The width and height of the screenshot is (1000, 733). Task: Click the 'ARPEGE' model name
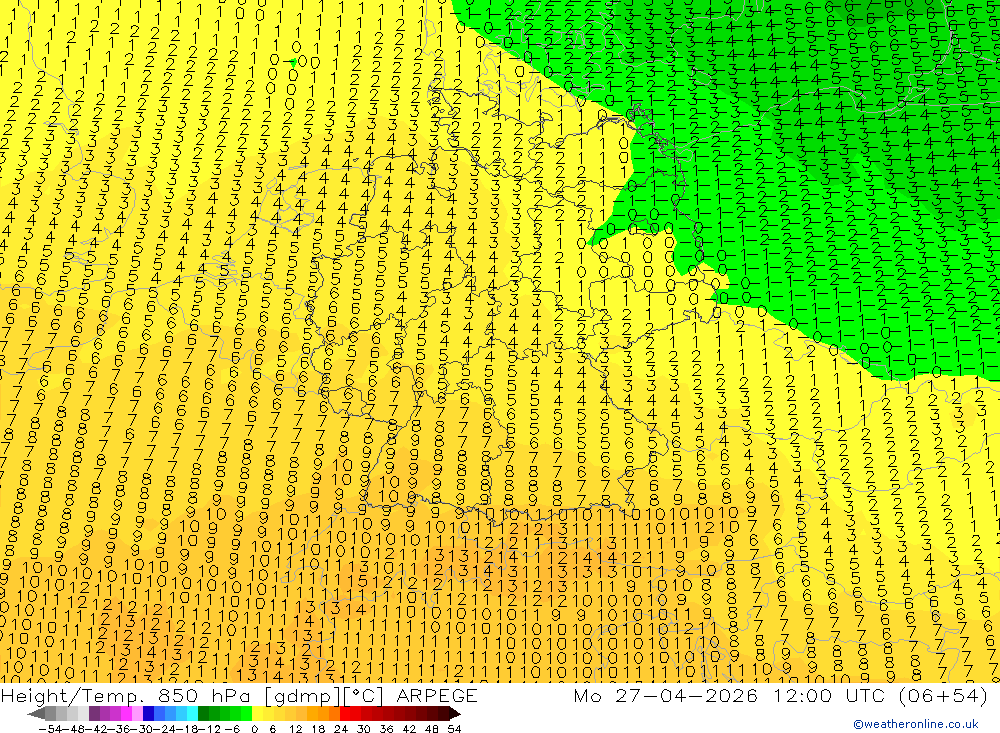pyautogui.click(x=437, y=695)
